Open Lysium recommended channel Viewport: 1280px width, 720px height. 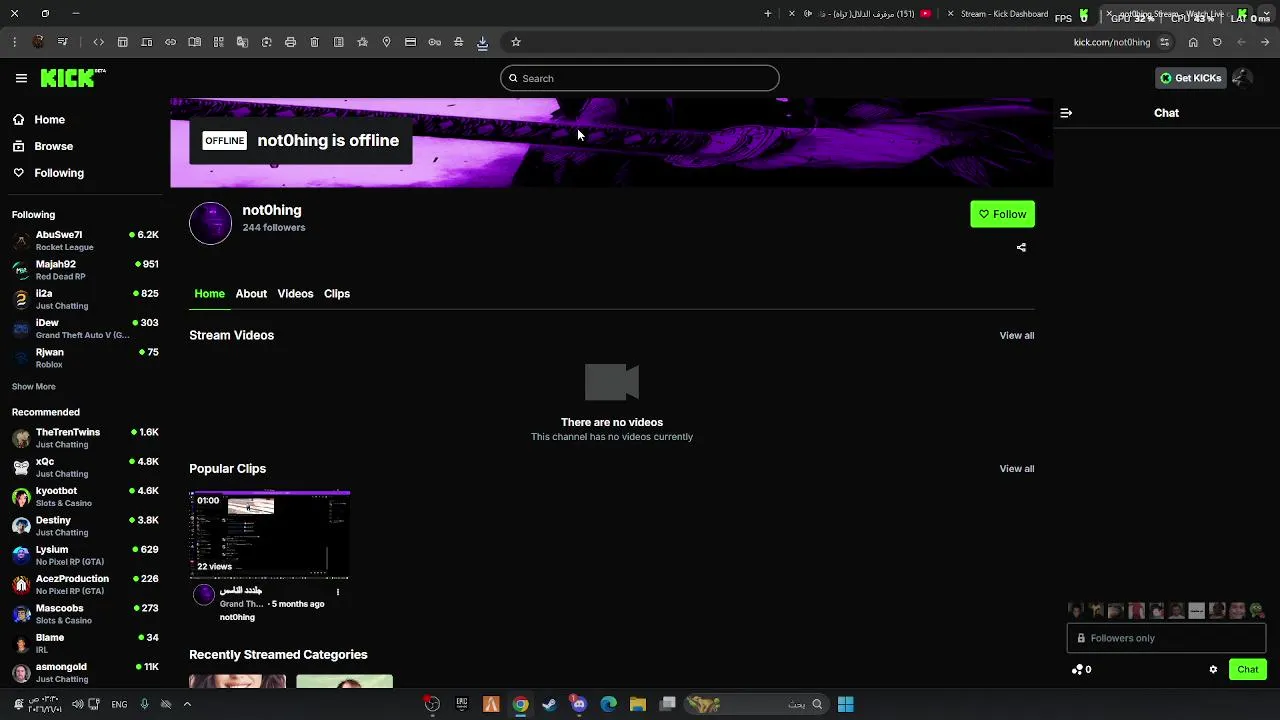click(x=85, y=555)
